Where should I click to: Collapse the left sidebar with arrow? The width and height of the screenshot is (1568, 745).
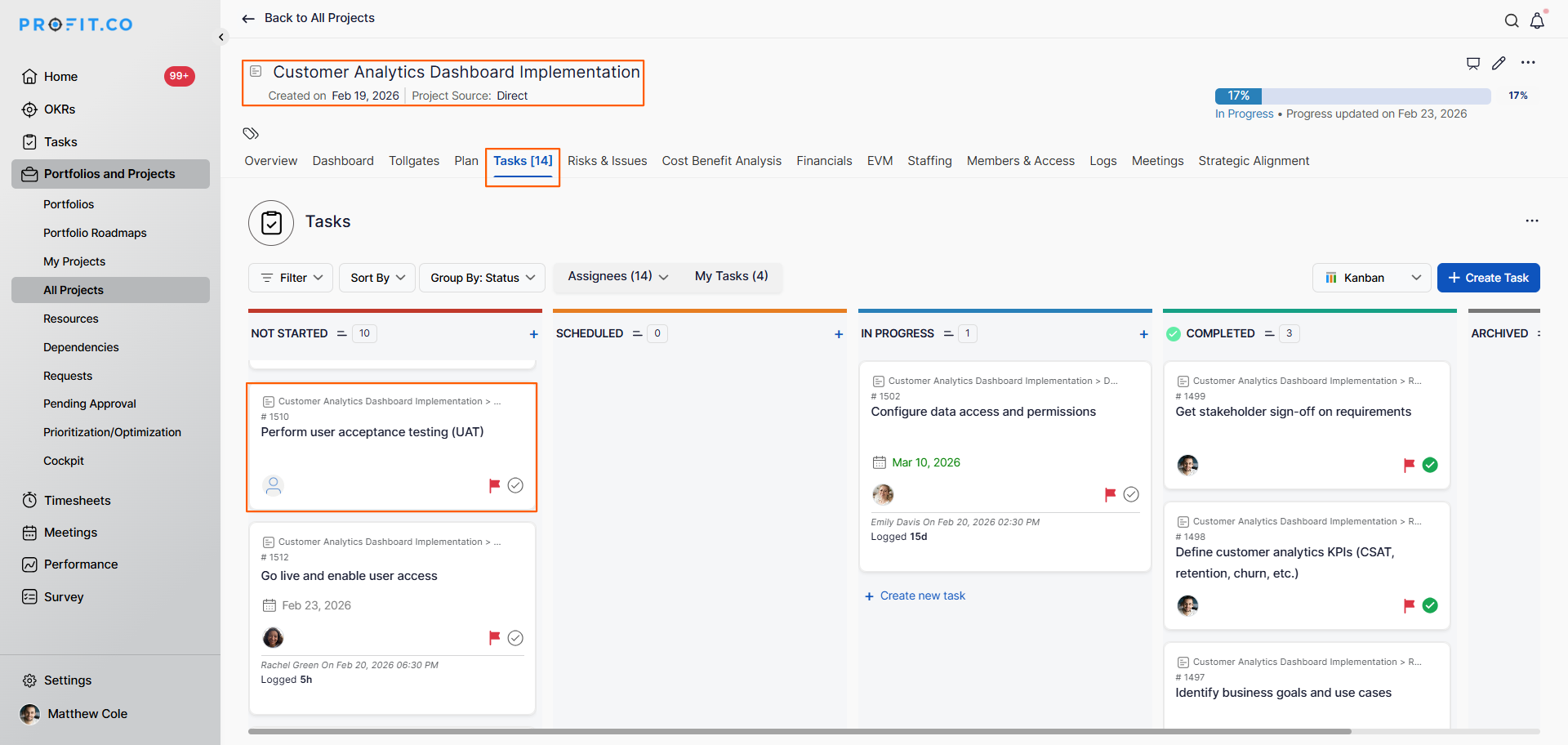pyautogui.click(x=221, y=37)
